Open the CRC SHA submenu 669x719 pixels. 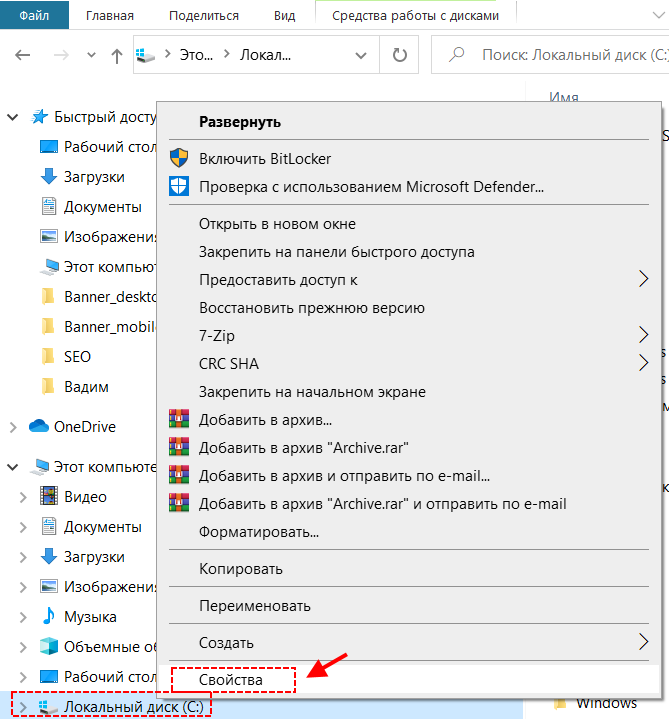408,364
